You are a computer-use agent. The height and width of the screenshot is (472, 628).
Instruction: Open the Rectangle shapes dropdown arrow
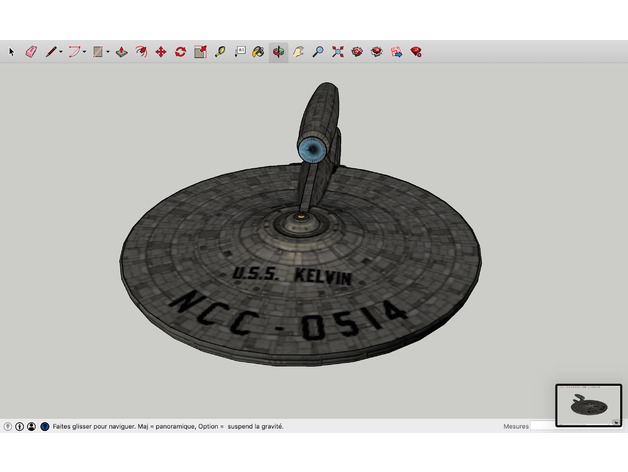108,52
